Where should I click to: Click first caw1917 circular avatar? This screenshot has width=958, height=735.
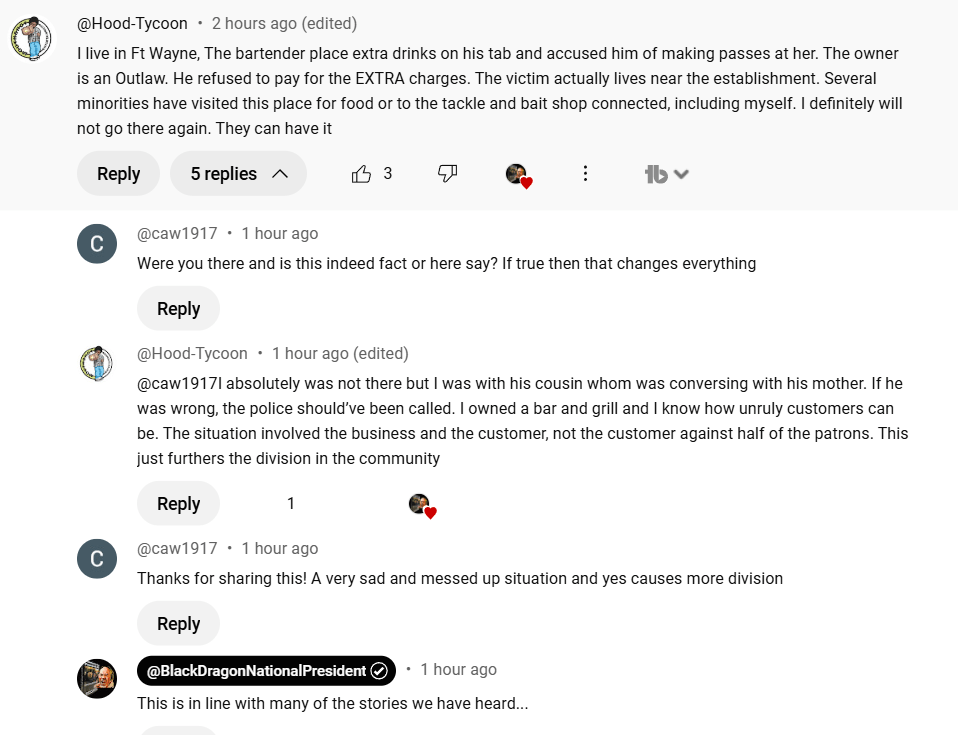pos(97,244)
